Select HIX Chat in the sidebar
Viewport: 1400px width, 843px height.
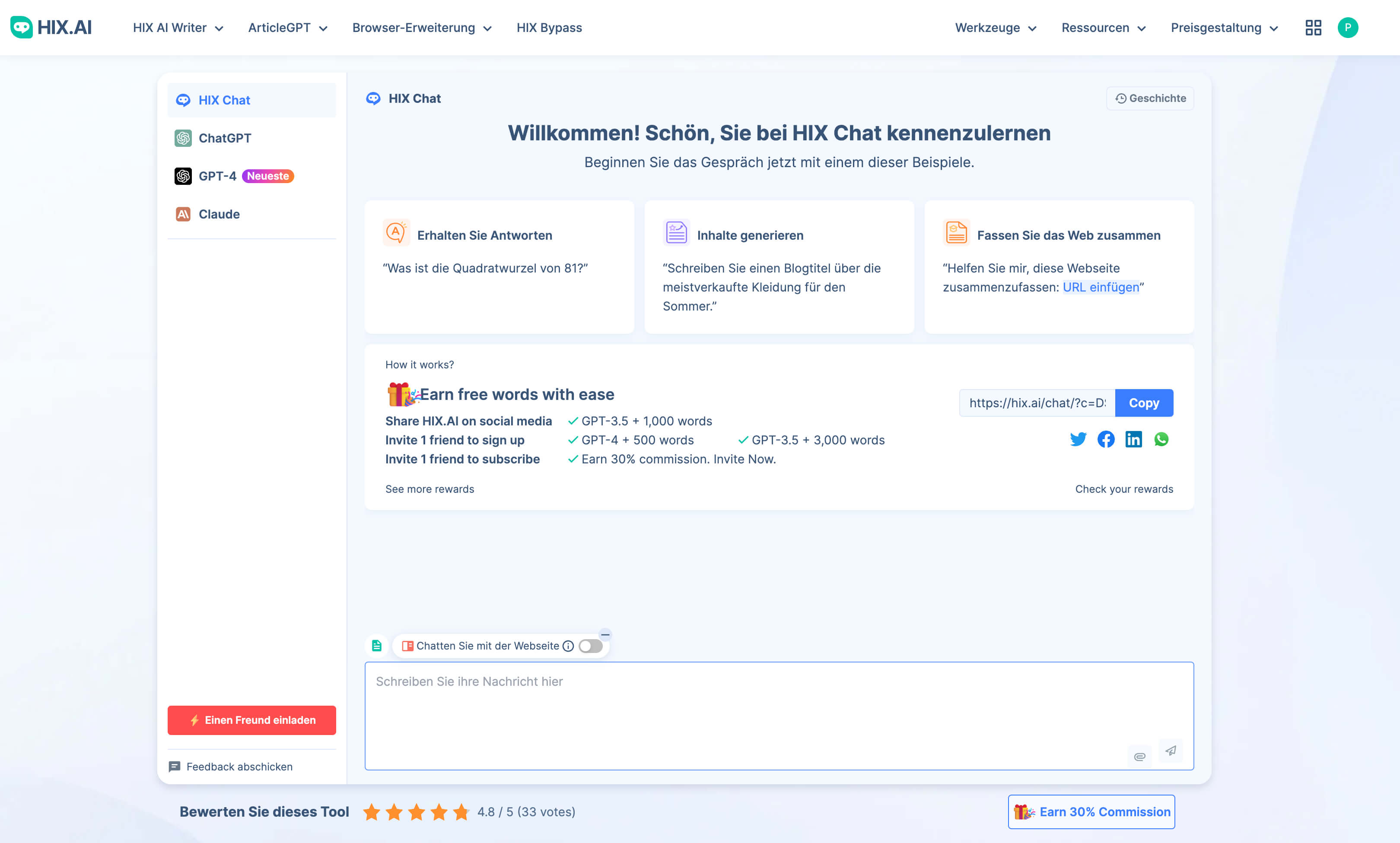(x=251, y=100)
